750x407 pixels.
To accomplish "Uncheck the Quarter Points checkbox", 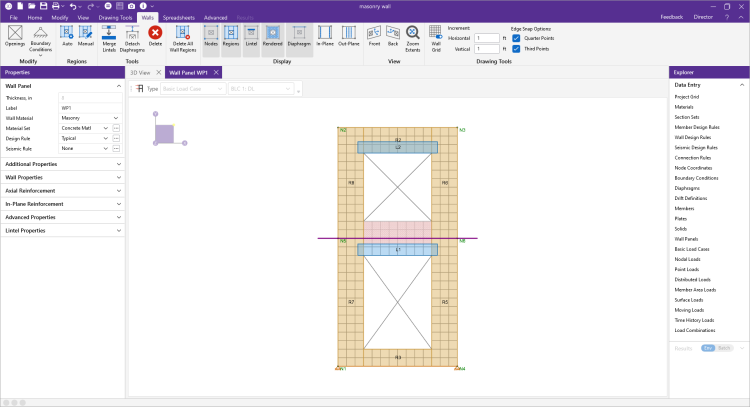I will click(x=516, y=38).
